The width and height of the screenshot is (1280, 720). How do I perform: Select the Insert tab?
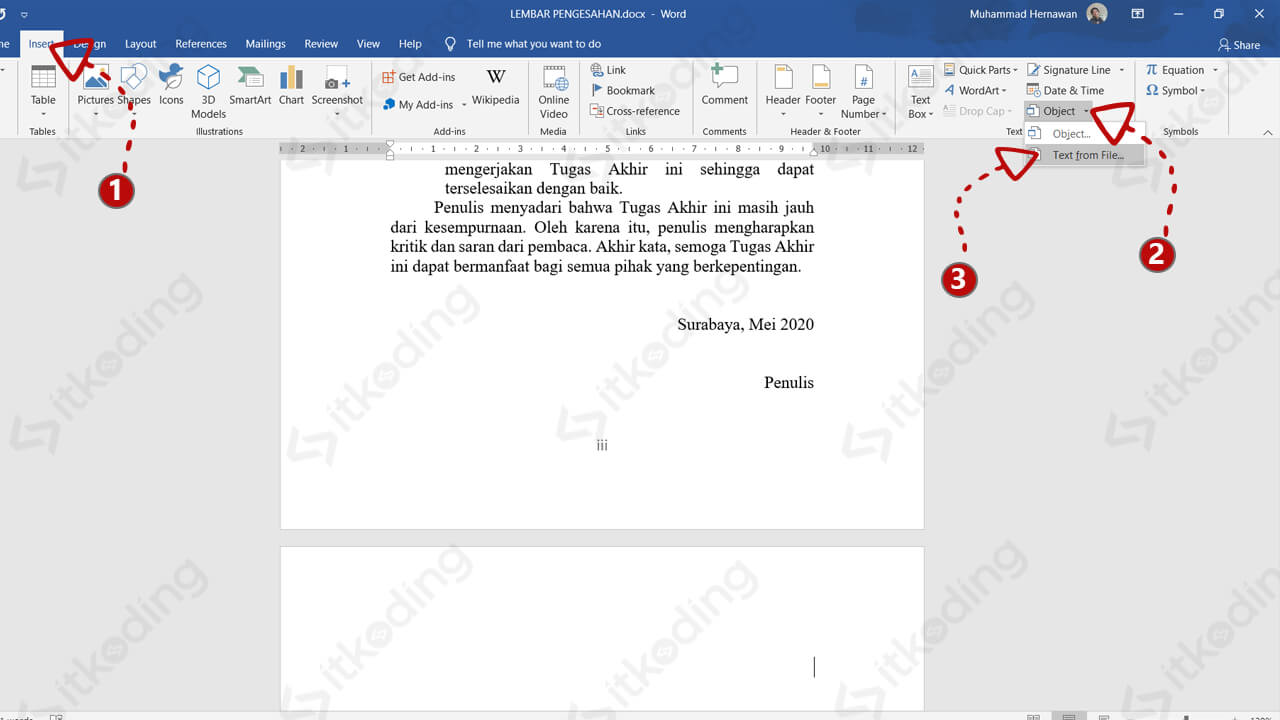(x=41, y=44)
